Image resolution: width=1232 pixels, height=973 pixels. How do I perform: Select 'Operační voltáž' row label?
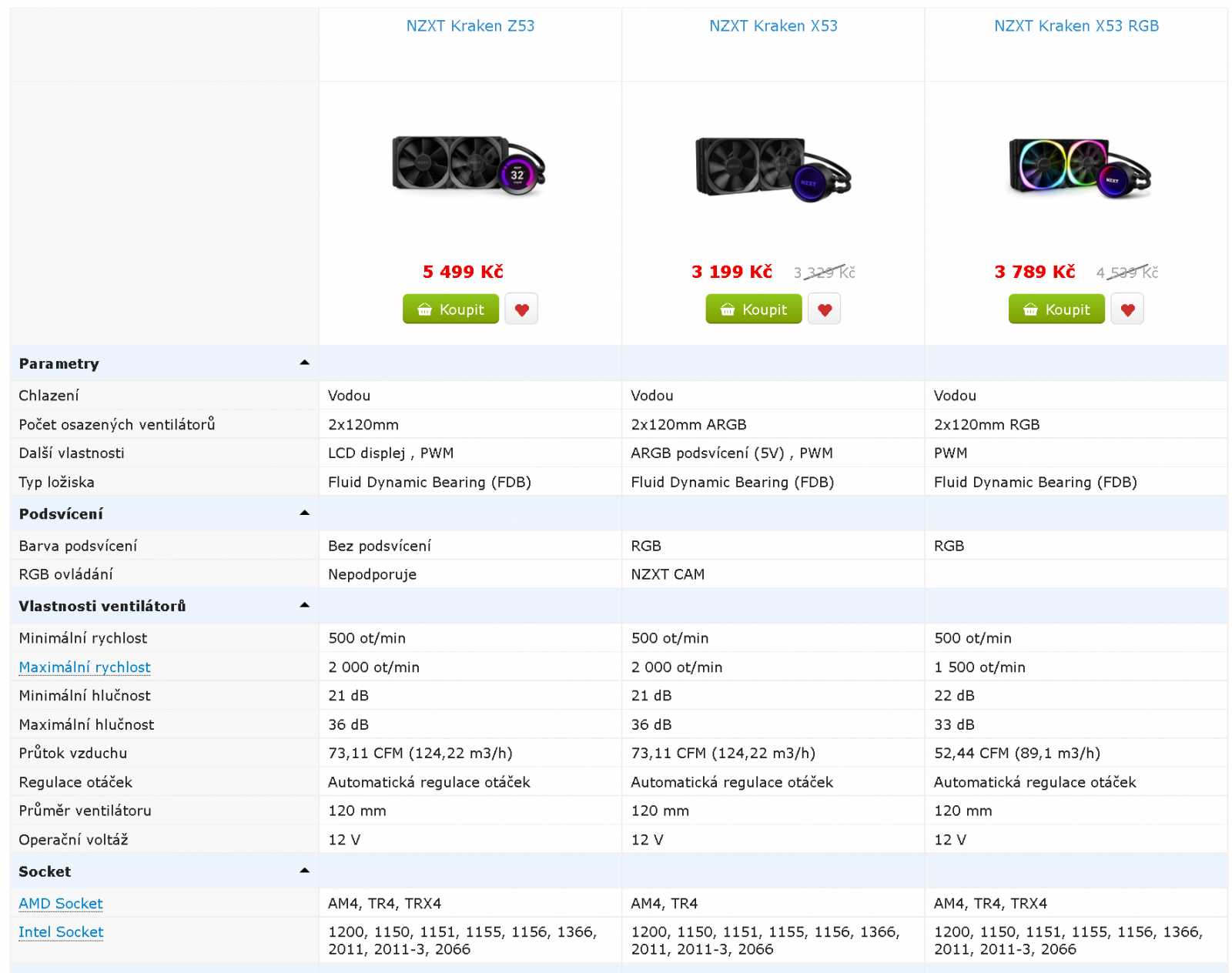point(74,840)
